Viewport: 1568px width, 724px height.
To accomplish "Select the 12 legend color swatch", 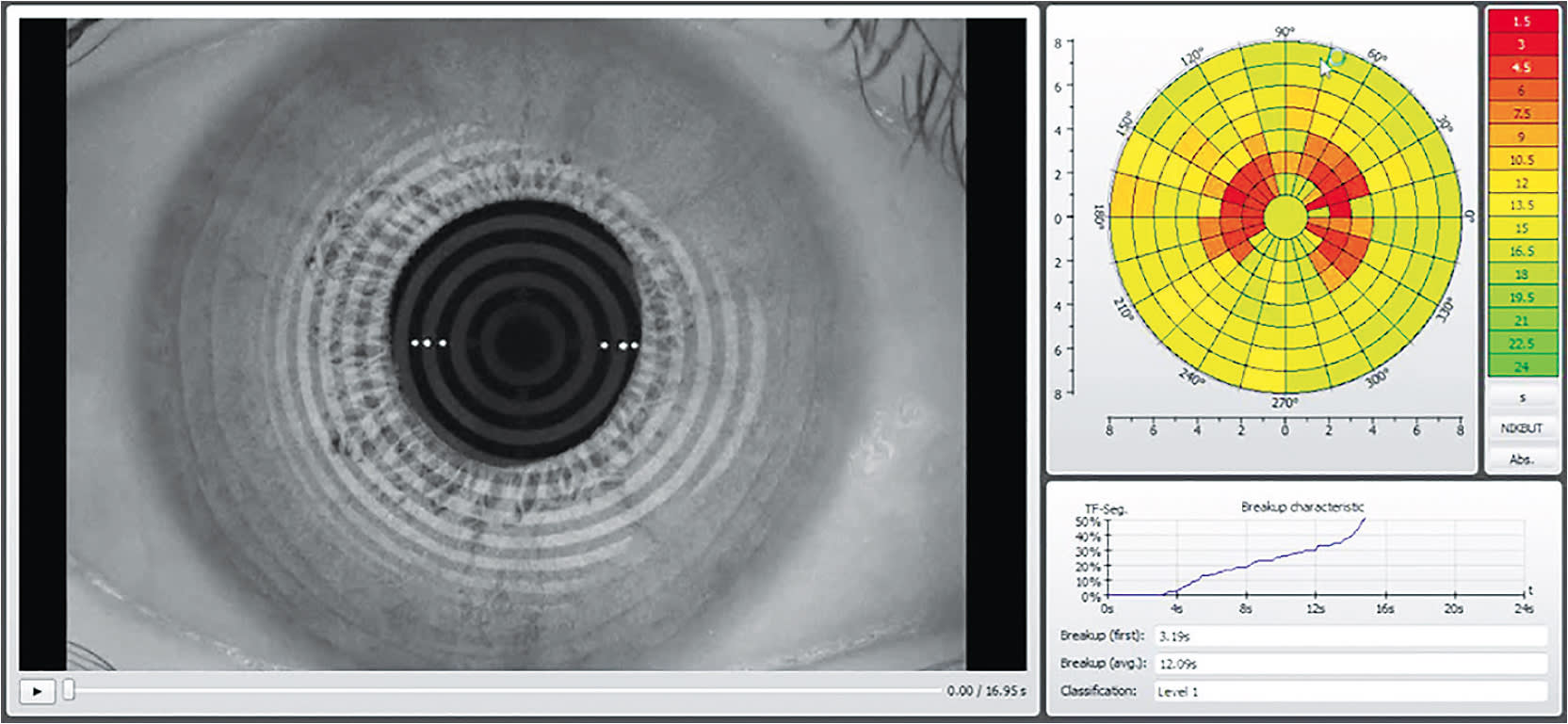I will (1522, 183).
